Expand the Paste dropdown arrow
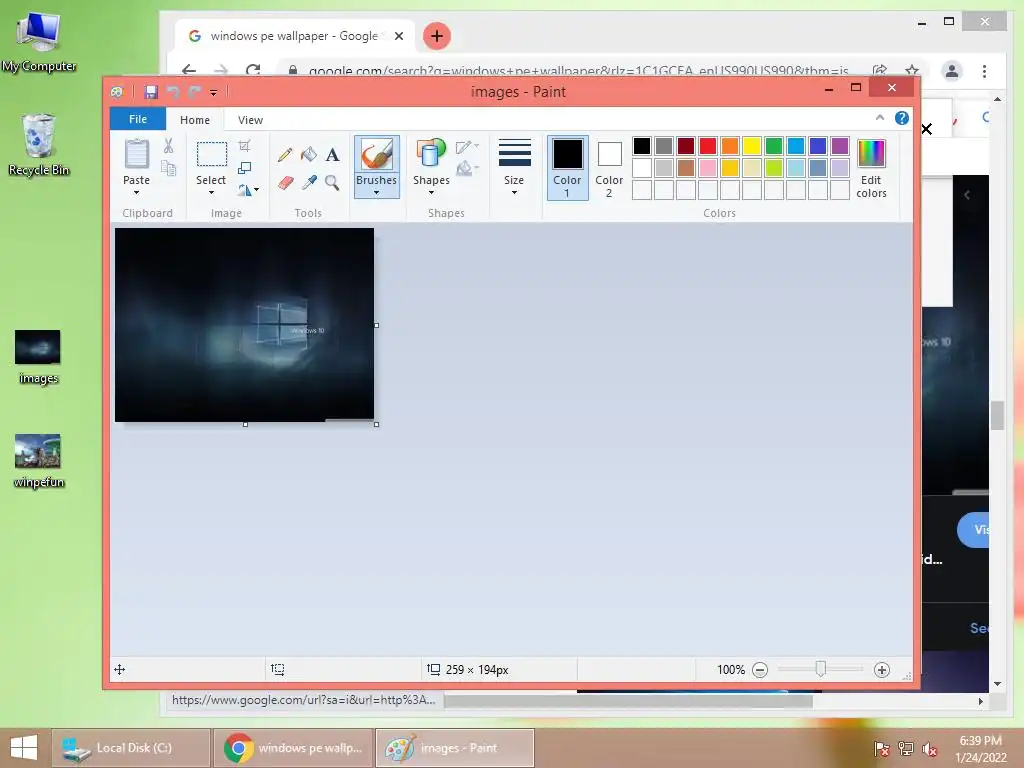The image size is (1024, 768). tap(136, 193)
